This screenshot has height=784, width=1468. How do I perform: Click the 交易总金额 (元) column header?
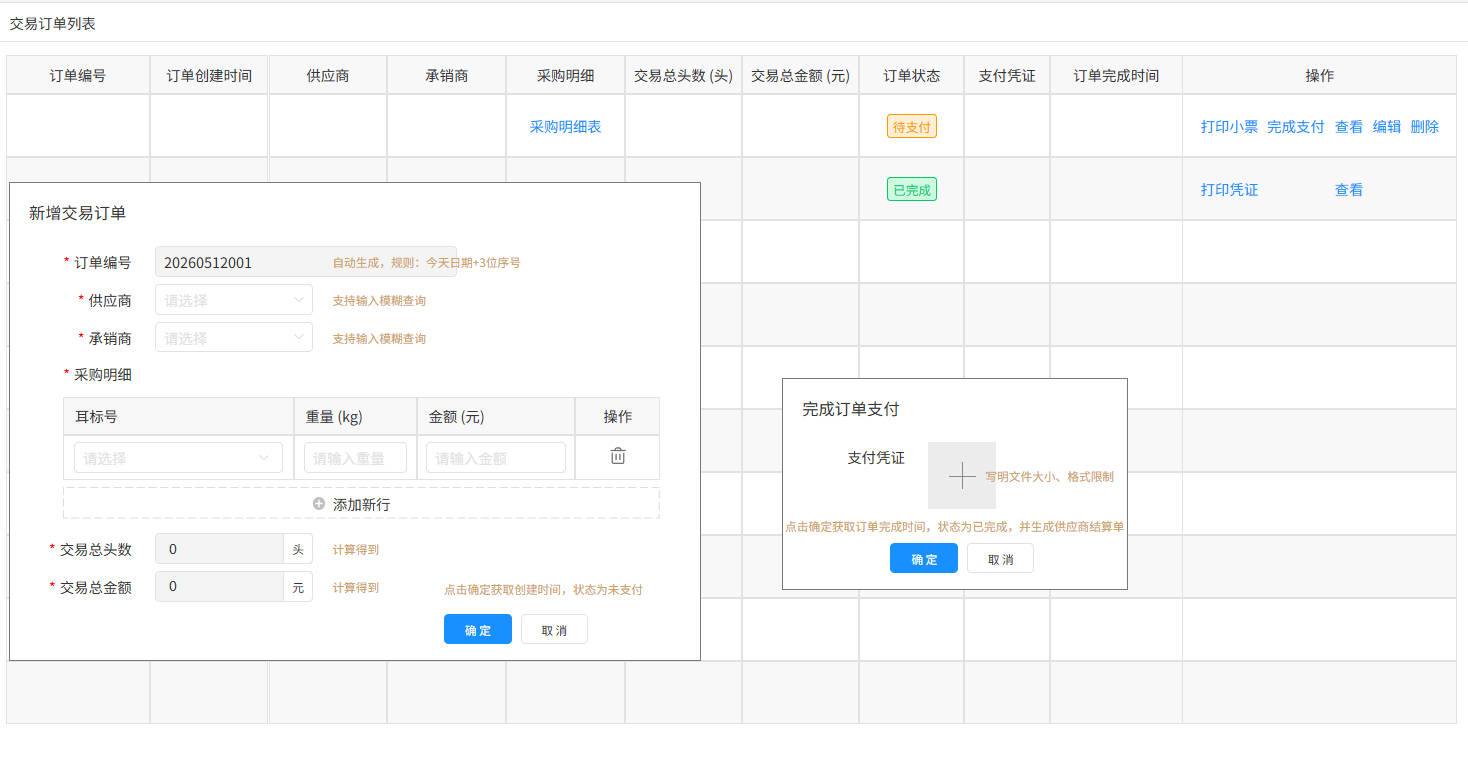pos(801,75)
